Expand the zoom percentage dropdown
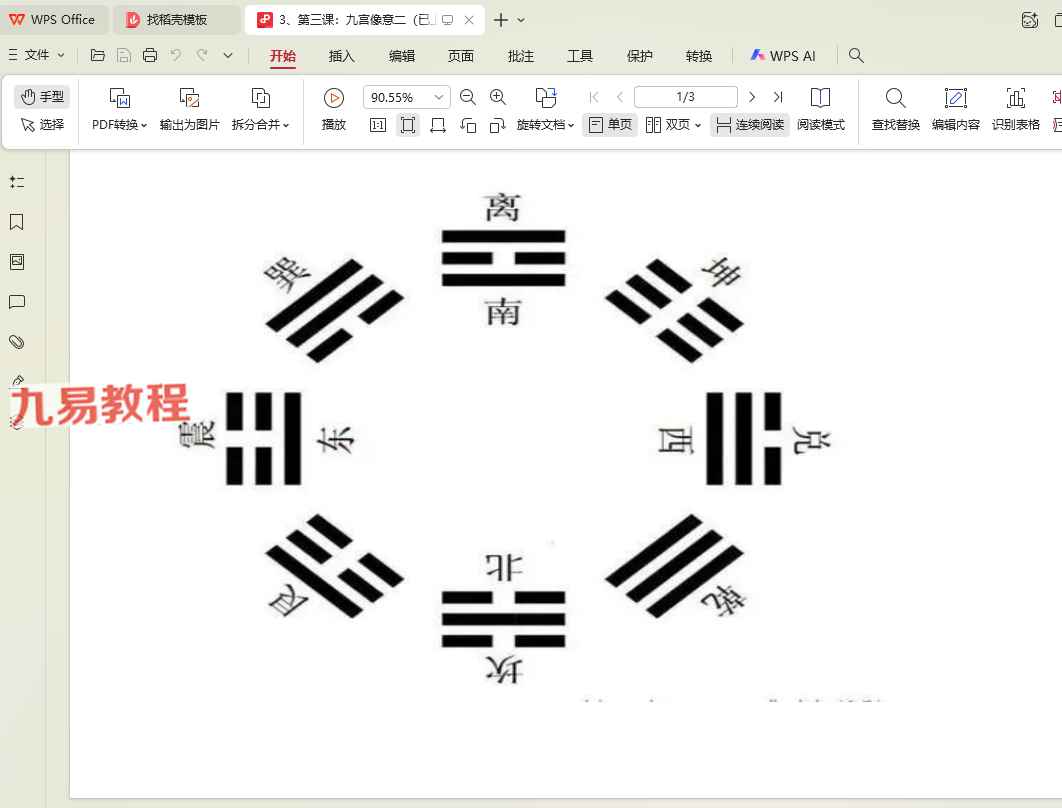This screenshot has height=808, width=1062. (438, 97)
